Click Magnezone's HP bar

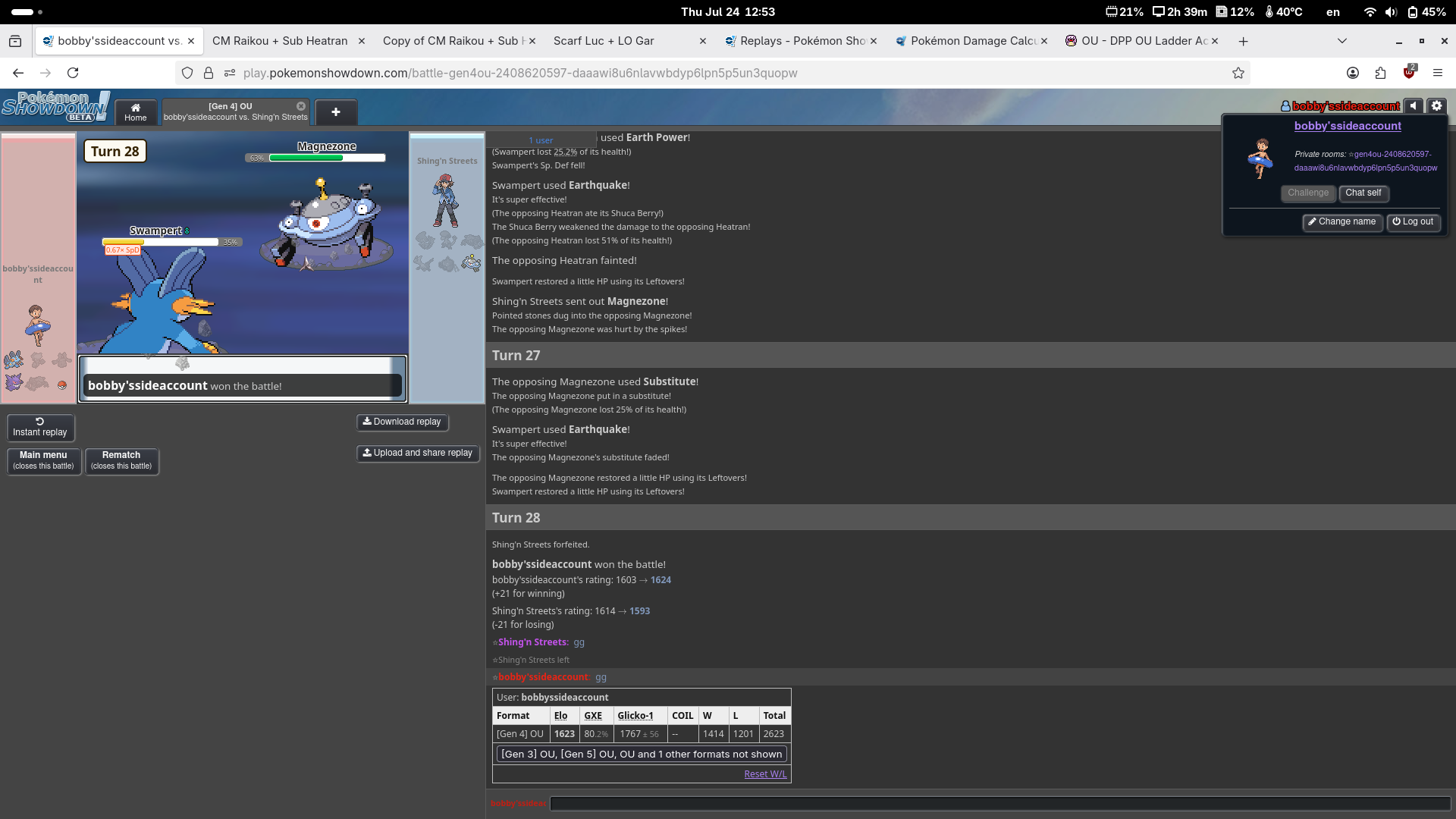(x=328, y=158)
